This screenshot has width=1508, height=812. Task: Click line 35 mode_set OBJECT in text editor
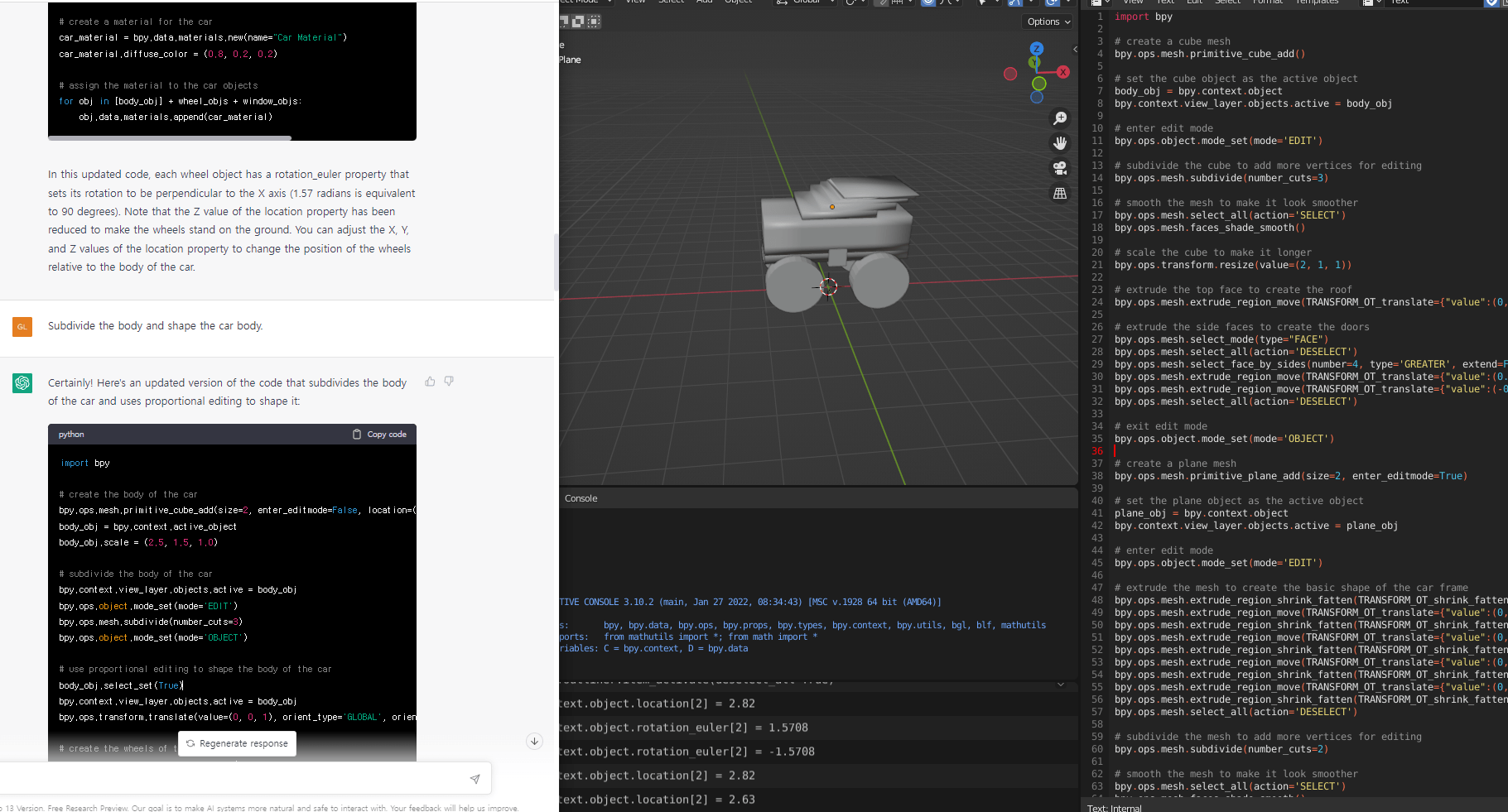point(1224,439)
